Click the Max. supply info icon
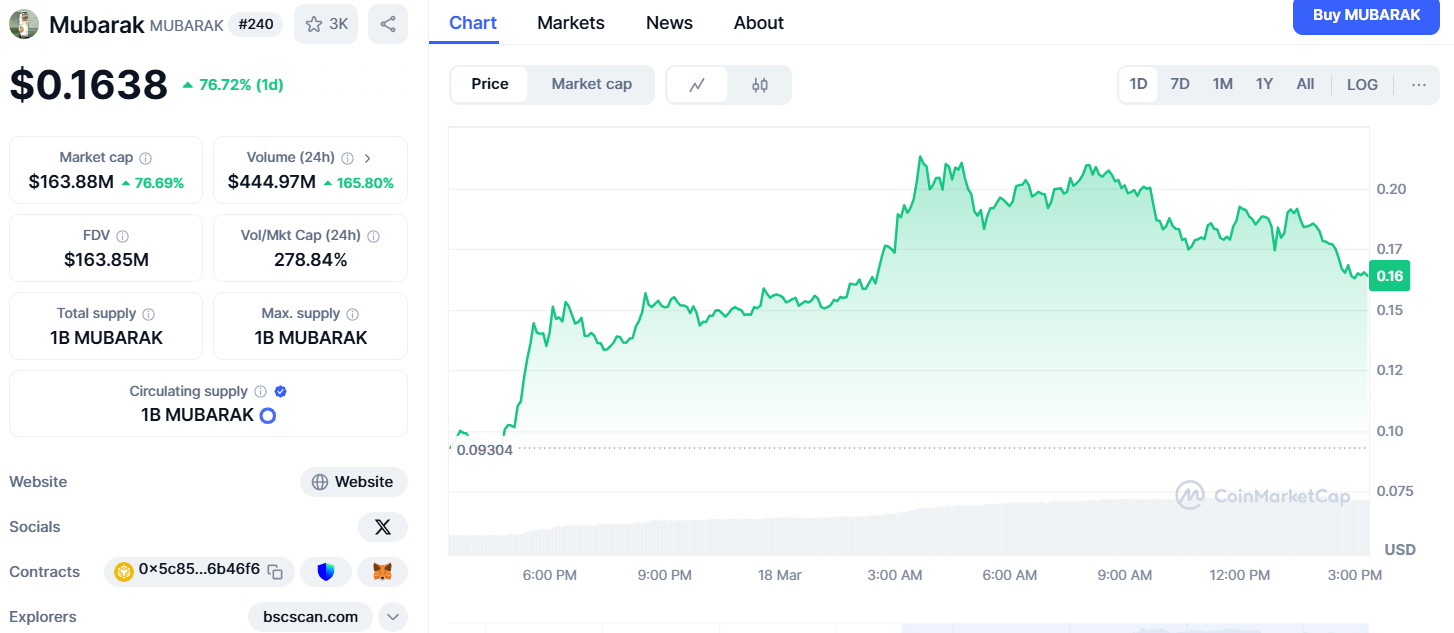 point(352,314)
